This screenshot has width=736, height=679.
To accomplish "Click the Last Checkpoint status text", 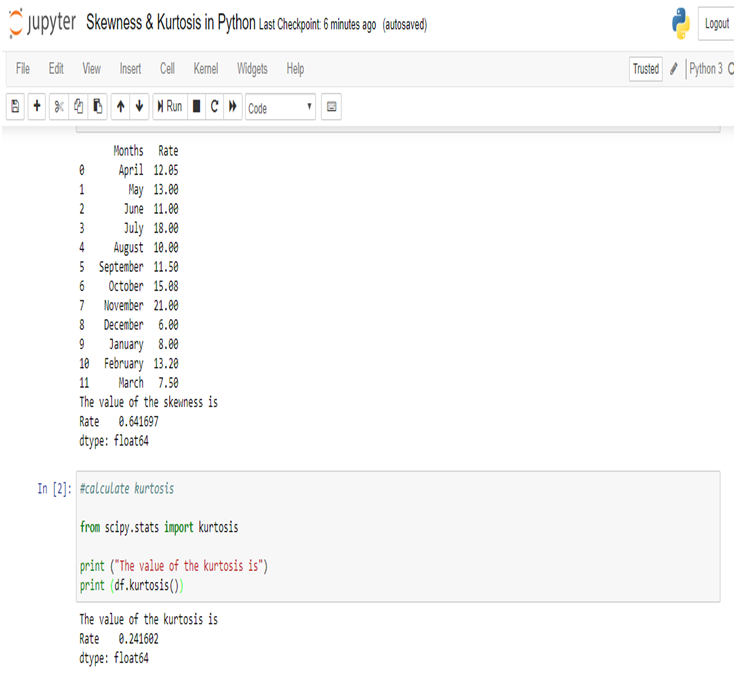I will [317, 24].
